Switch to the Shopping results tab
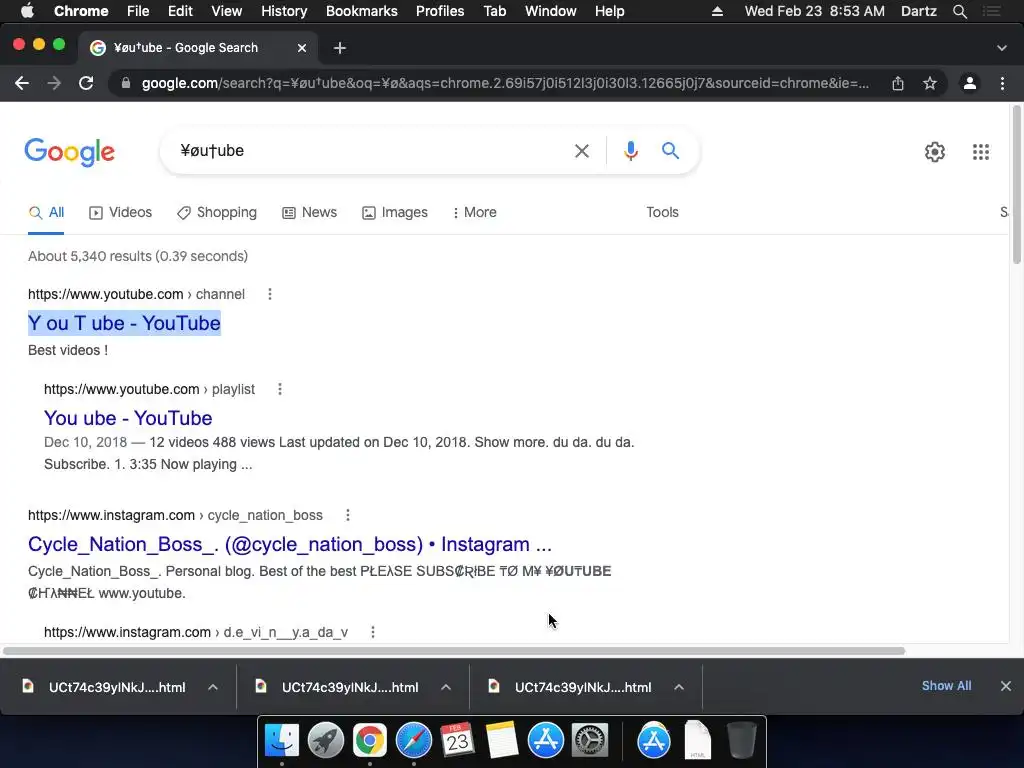Image resolution: width=1024 pixels, height=768 pixels. click(217, 213)
